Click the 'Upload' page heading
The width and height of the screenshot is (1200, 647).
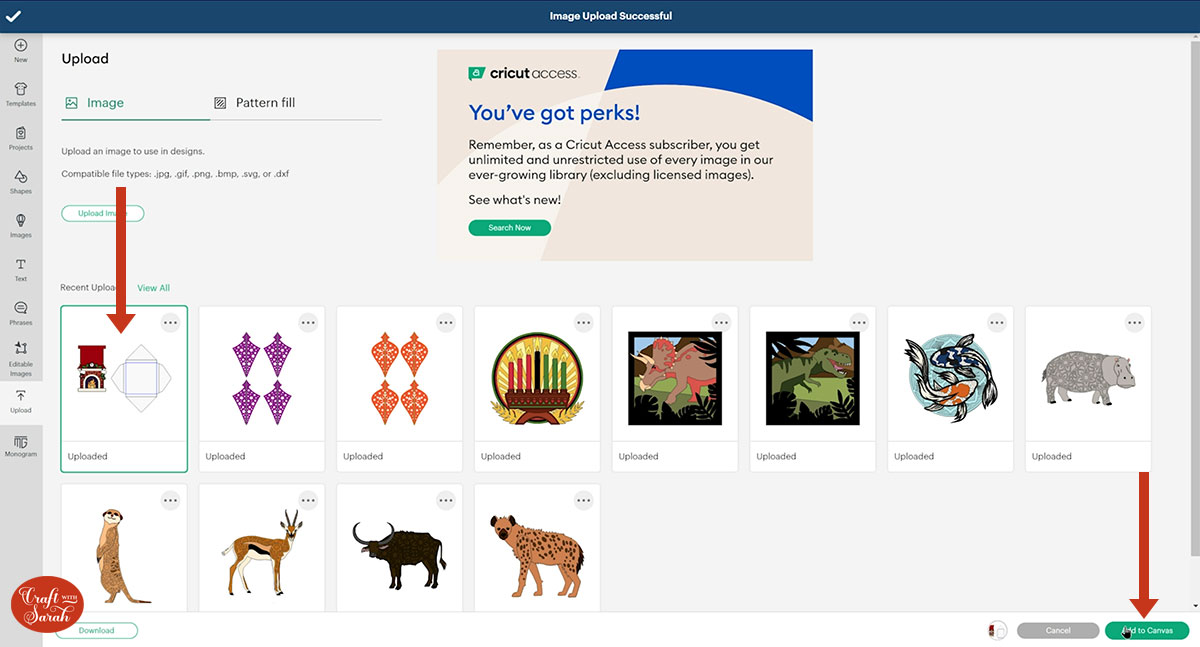(85, 59)
